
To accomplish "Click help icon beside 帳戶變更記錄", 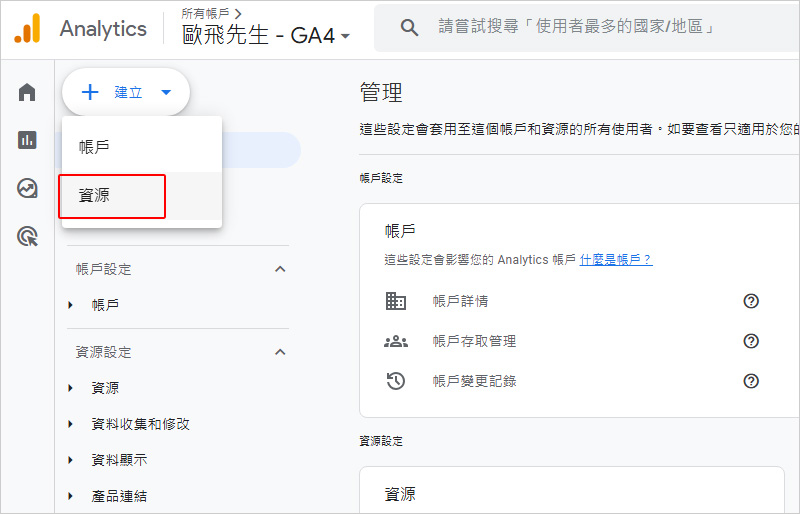I will click(x=751, y=381).
